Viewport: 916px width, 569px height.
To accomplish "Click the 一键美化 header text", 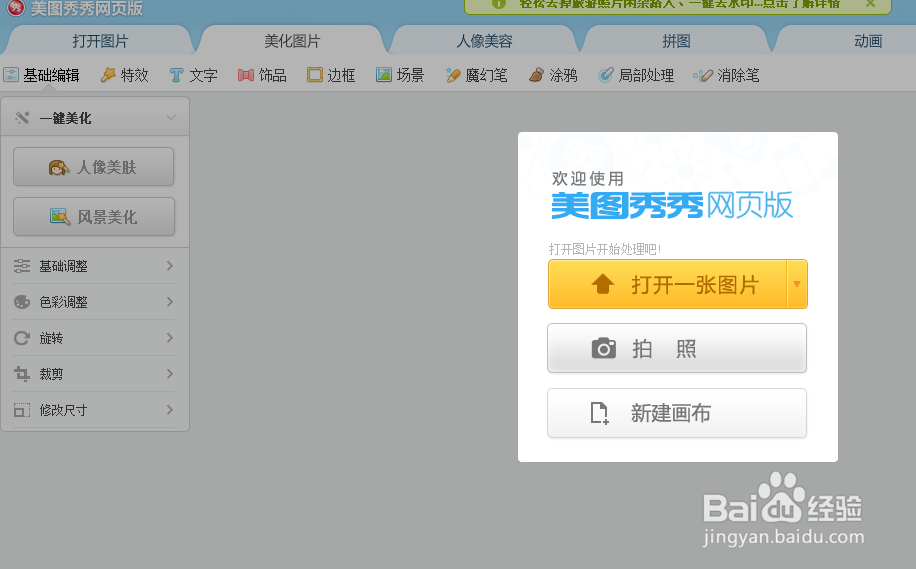I will click(65, 119).
